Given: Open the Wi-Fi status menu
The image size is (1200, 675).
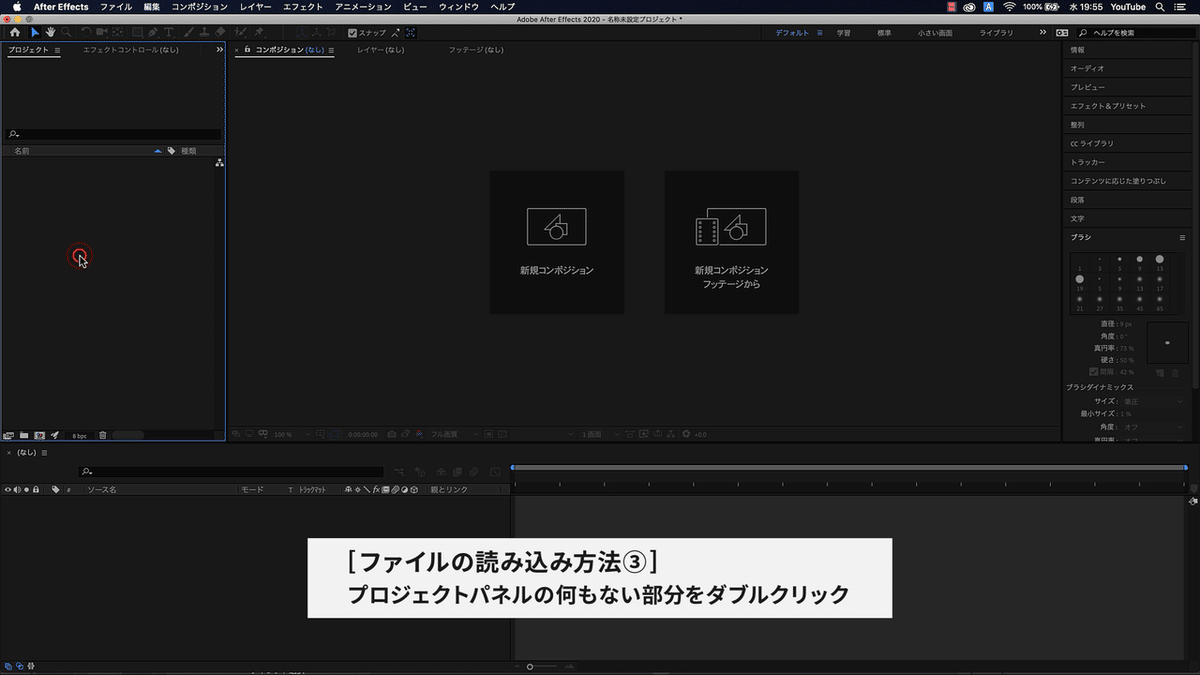Looking at the screenshot, I should pyautogui.click(x=1009, y=6).
